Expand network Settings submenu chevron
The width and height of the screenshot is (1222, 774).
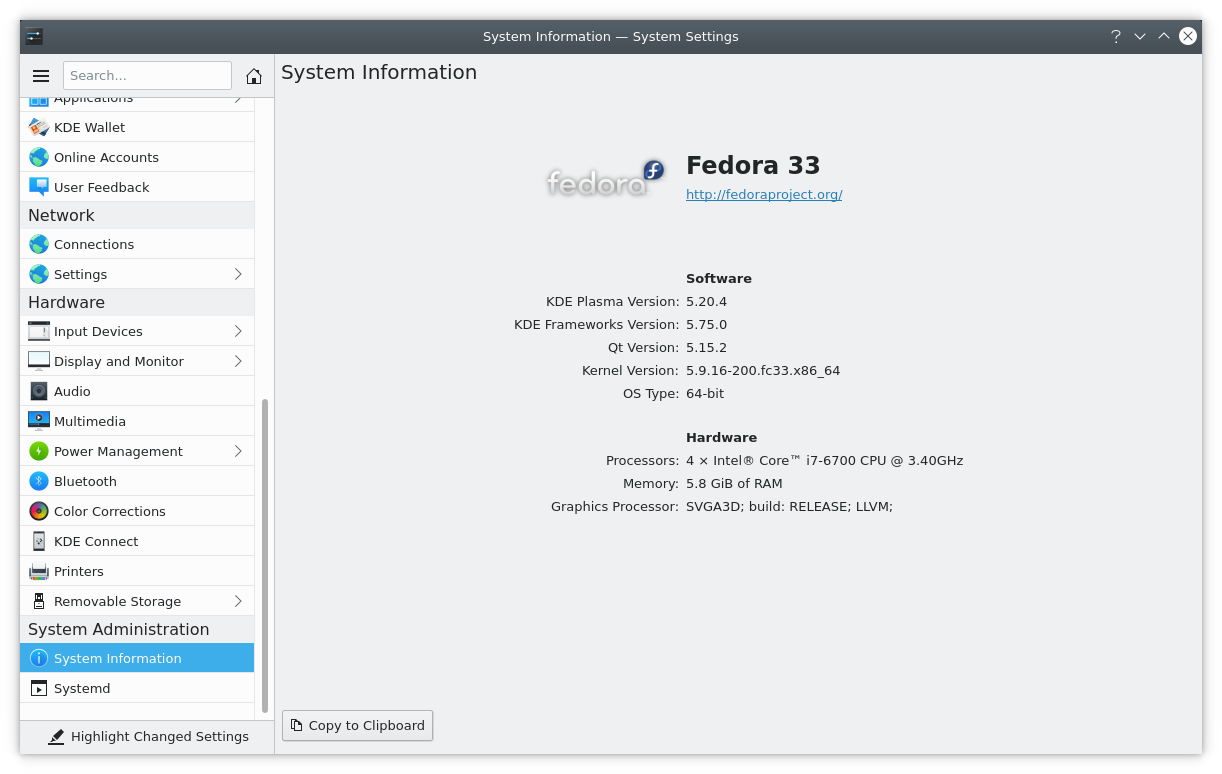[238, 274]
